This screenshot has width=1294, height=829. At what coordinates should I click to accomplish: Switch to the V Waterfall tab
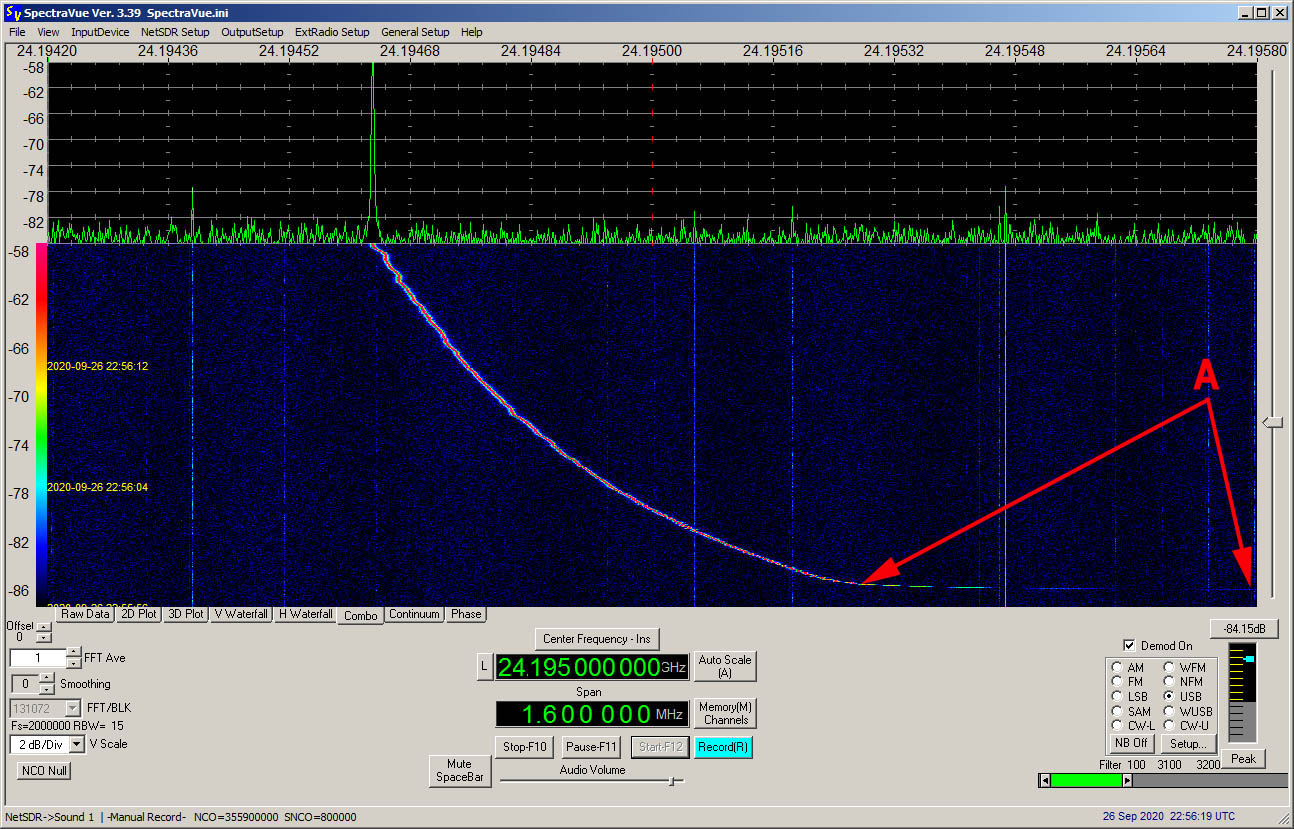point(241,614)
